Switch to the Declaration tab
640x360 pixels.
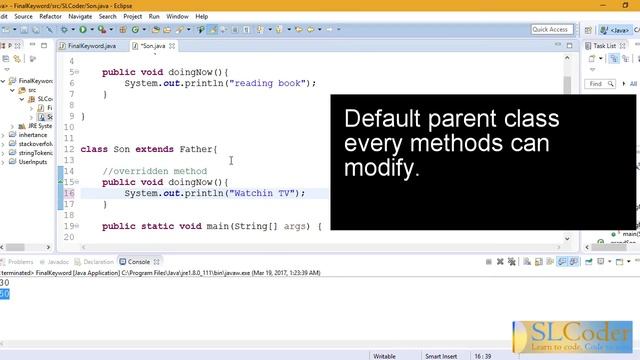98,262
